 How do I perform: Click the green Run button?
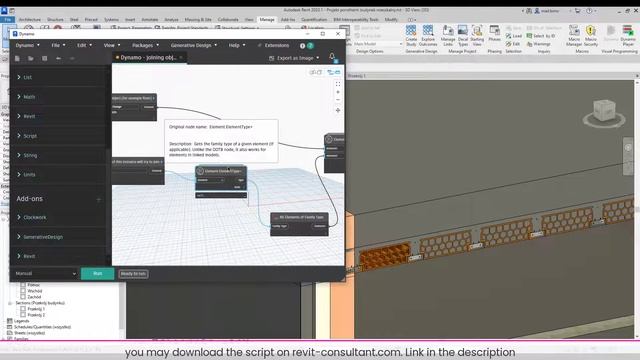(98, 273)
